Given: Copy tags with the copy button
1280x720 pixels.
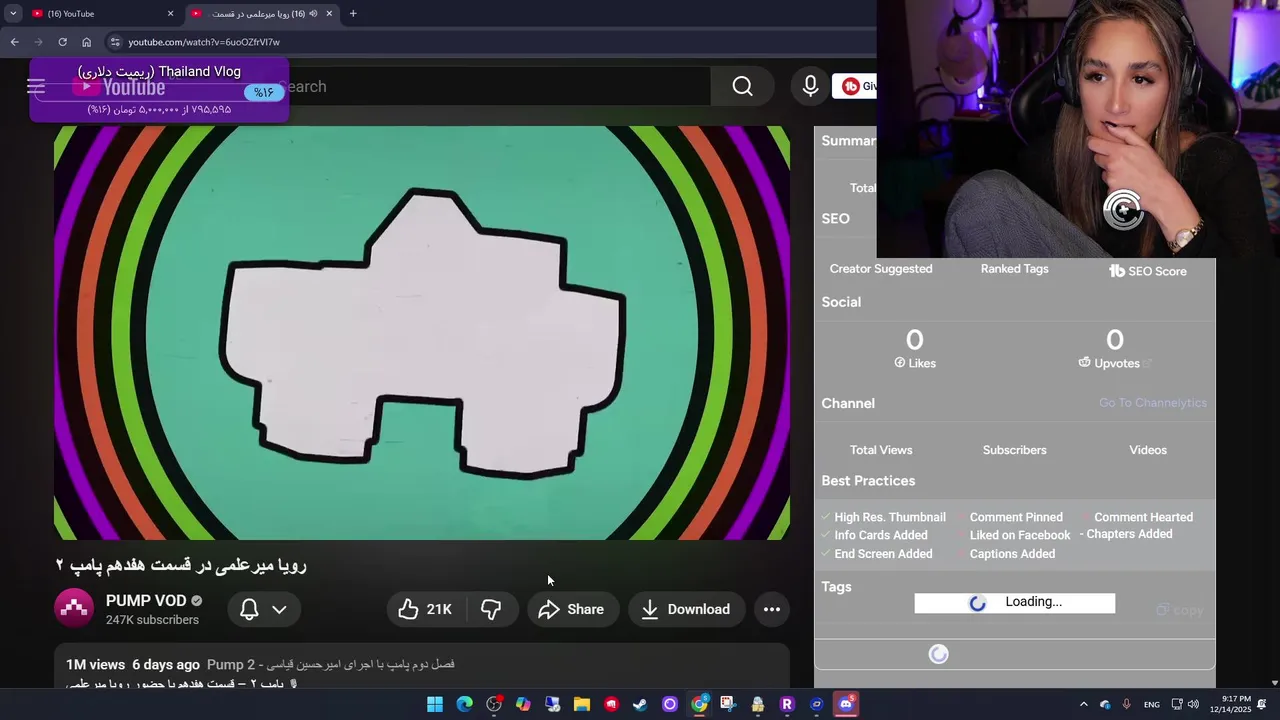Looking at the screenshot, I should (1180, 610).
